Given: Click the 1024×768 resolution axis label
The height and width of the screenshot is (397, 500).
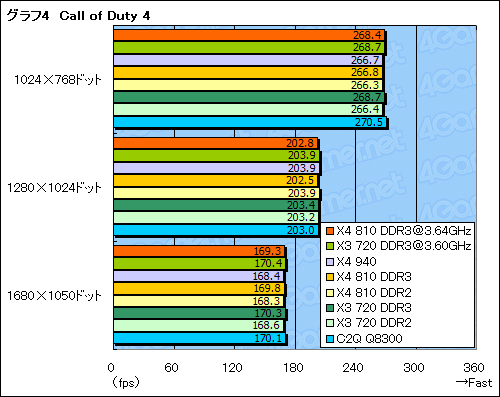Looking at the screenshot, I should point(57,80).
